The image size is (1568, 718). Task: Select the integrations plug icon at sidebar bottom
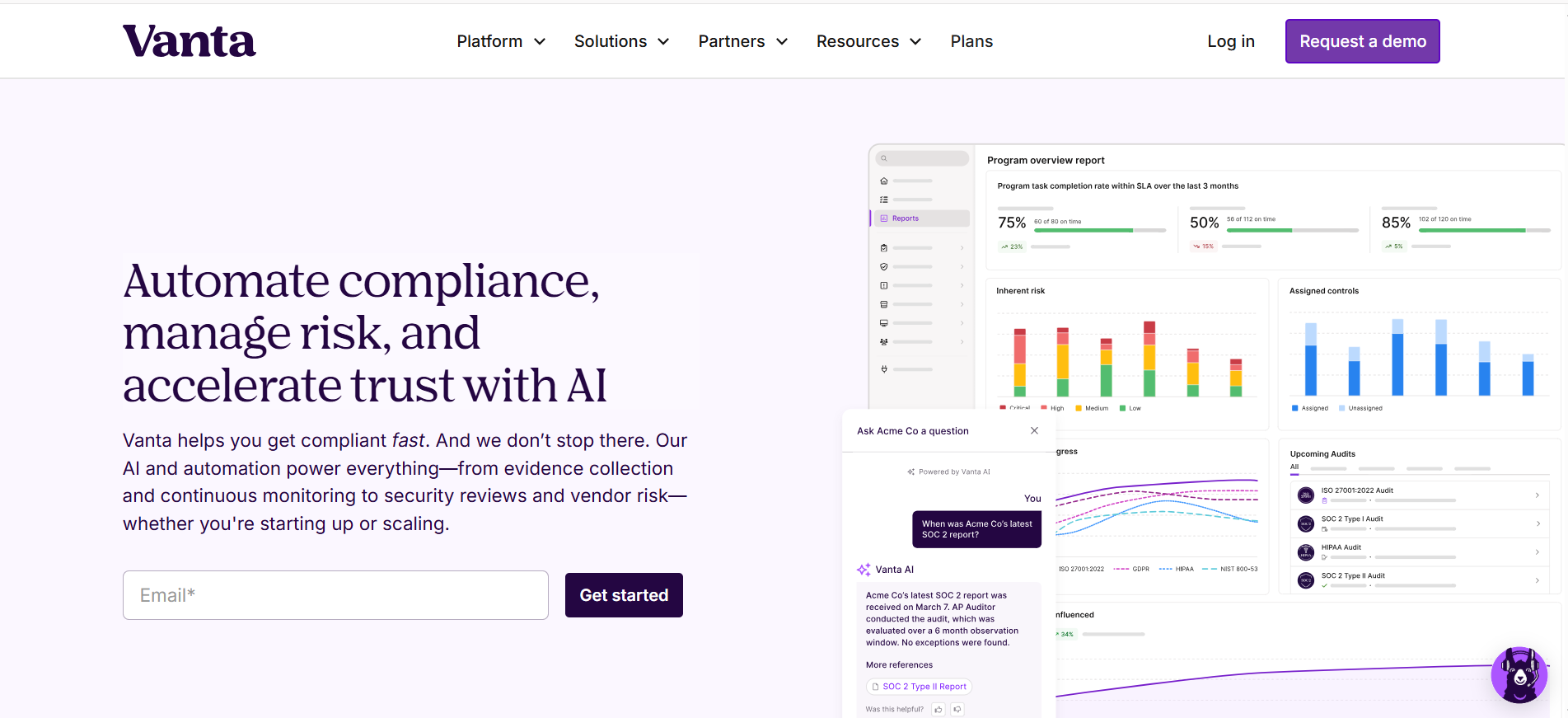883,369
